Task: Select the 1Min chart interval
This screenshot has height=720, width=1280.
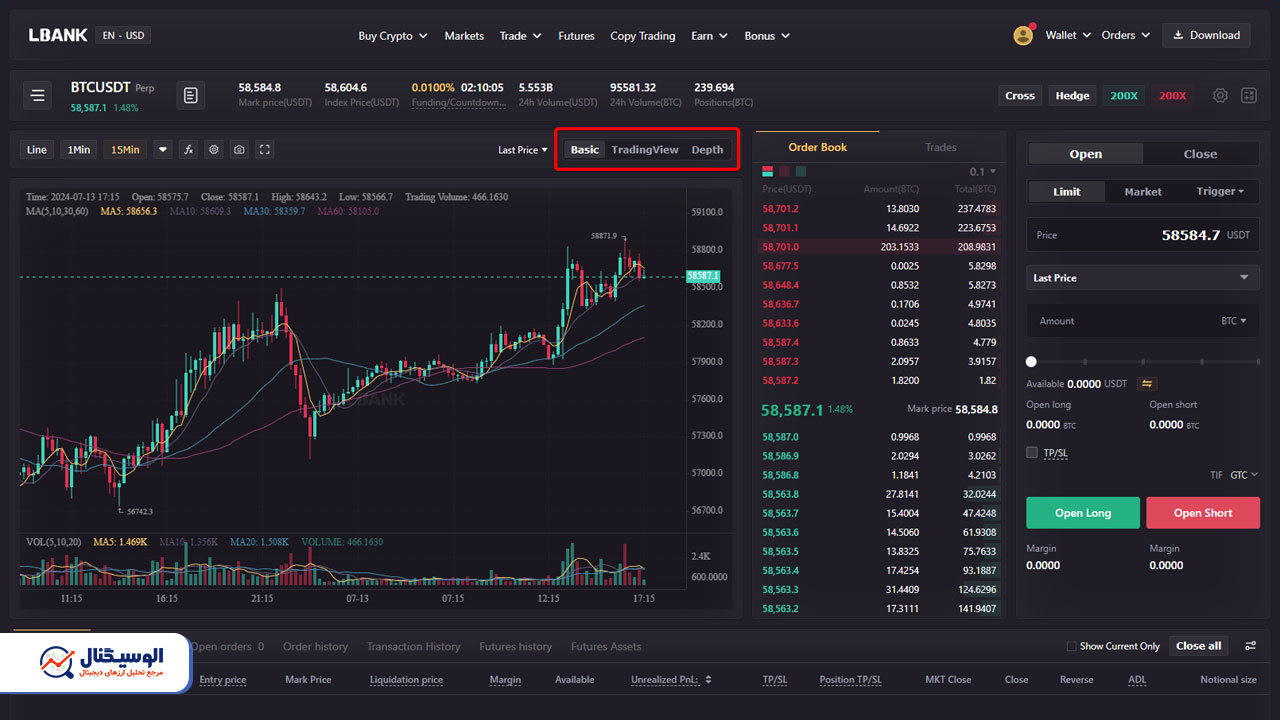Action: (x=79, y=150)
